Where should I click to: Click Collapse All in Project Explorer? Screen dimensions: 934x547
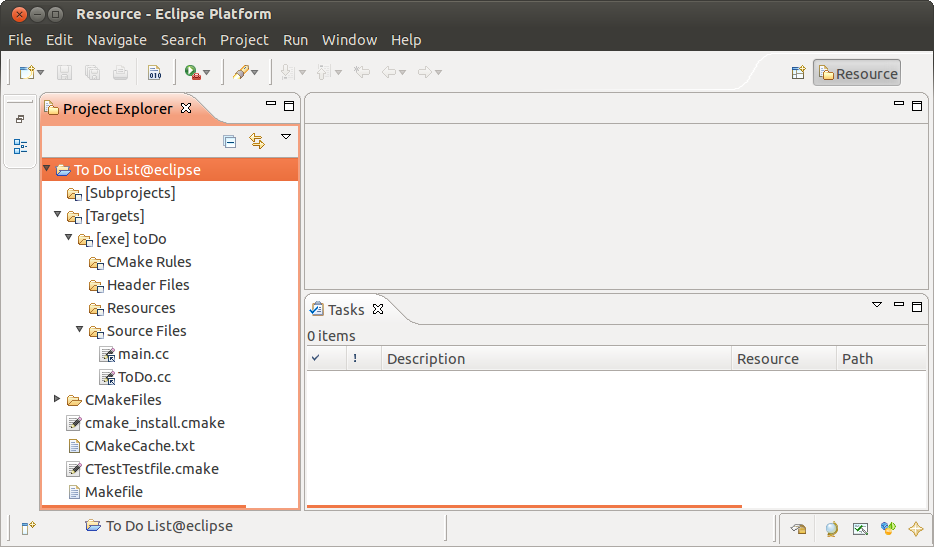tap(229, 141)
